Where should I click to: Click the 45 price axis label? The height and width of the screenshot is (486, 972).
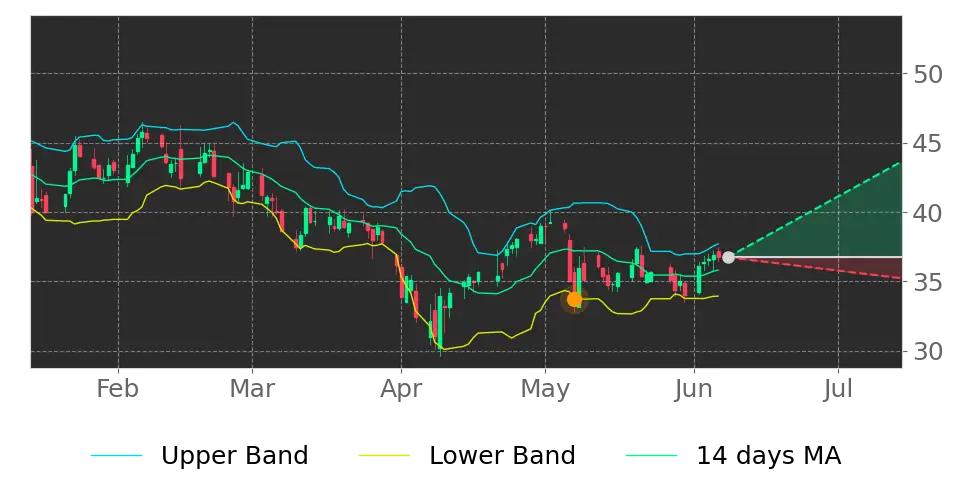pos(928,144)
